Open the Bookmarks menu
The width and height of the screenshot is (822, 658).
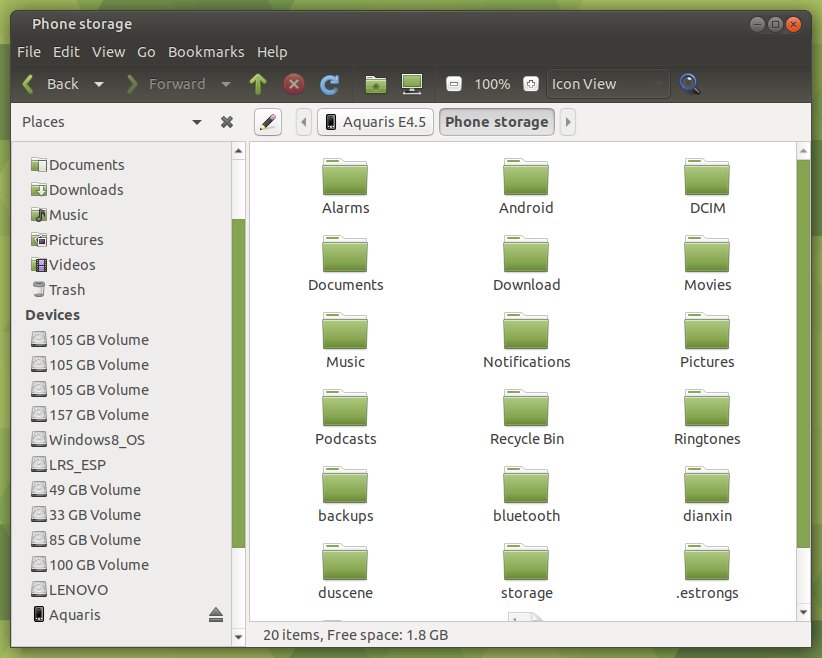[206, 52]
